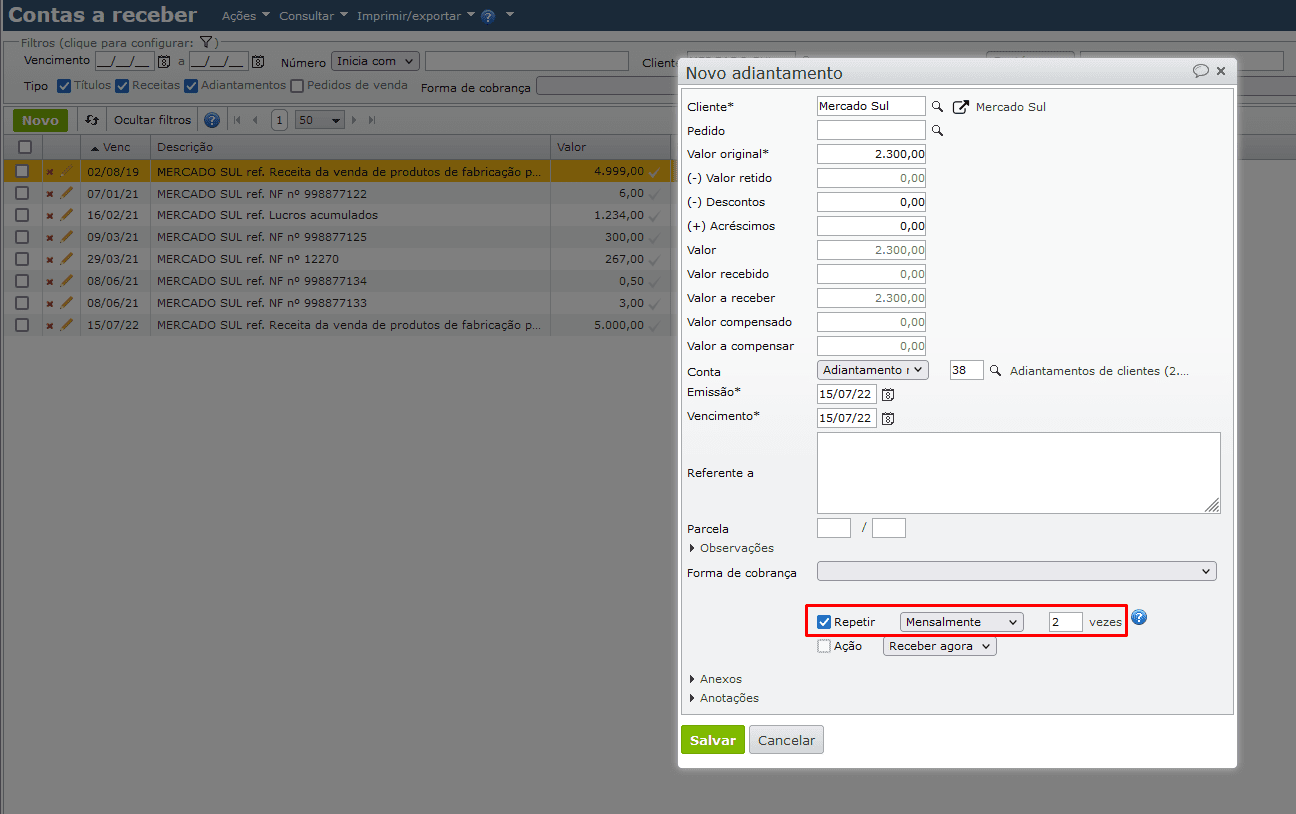This screenshot has height=814, width=1296.
Task: Click the Cancelar button
Action: coord(786,740)
